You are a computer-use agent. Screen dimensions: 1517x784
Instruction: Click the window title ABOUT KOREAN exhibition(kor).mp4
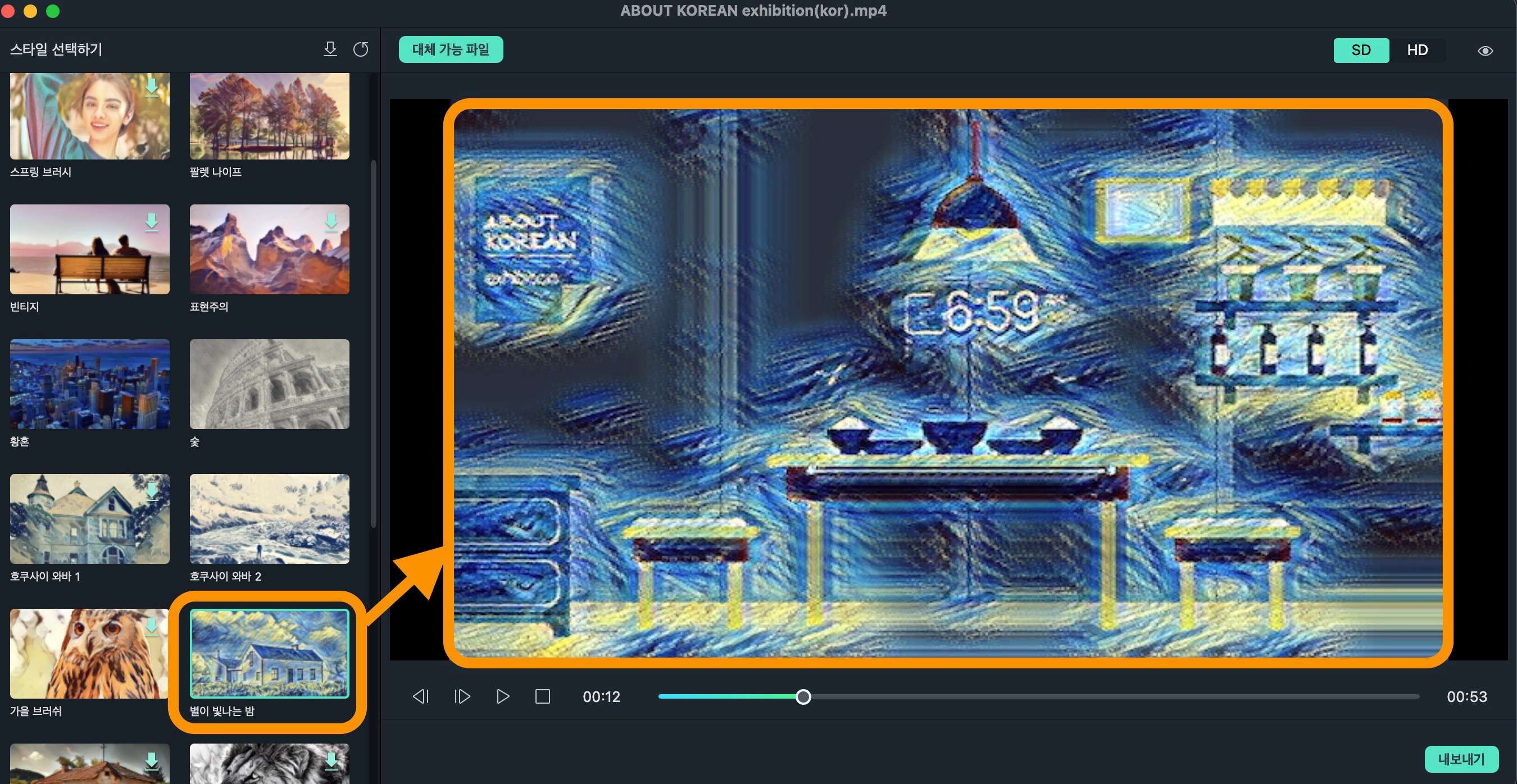753,11
